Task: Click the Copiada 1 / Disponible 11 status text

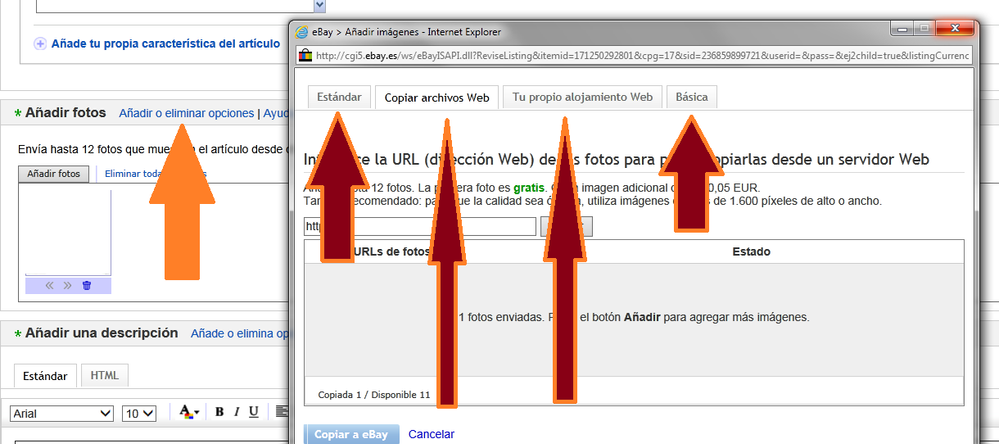Action: pyautogui.click(x=374, y=395)
